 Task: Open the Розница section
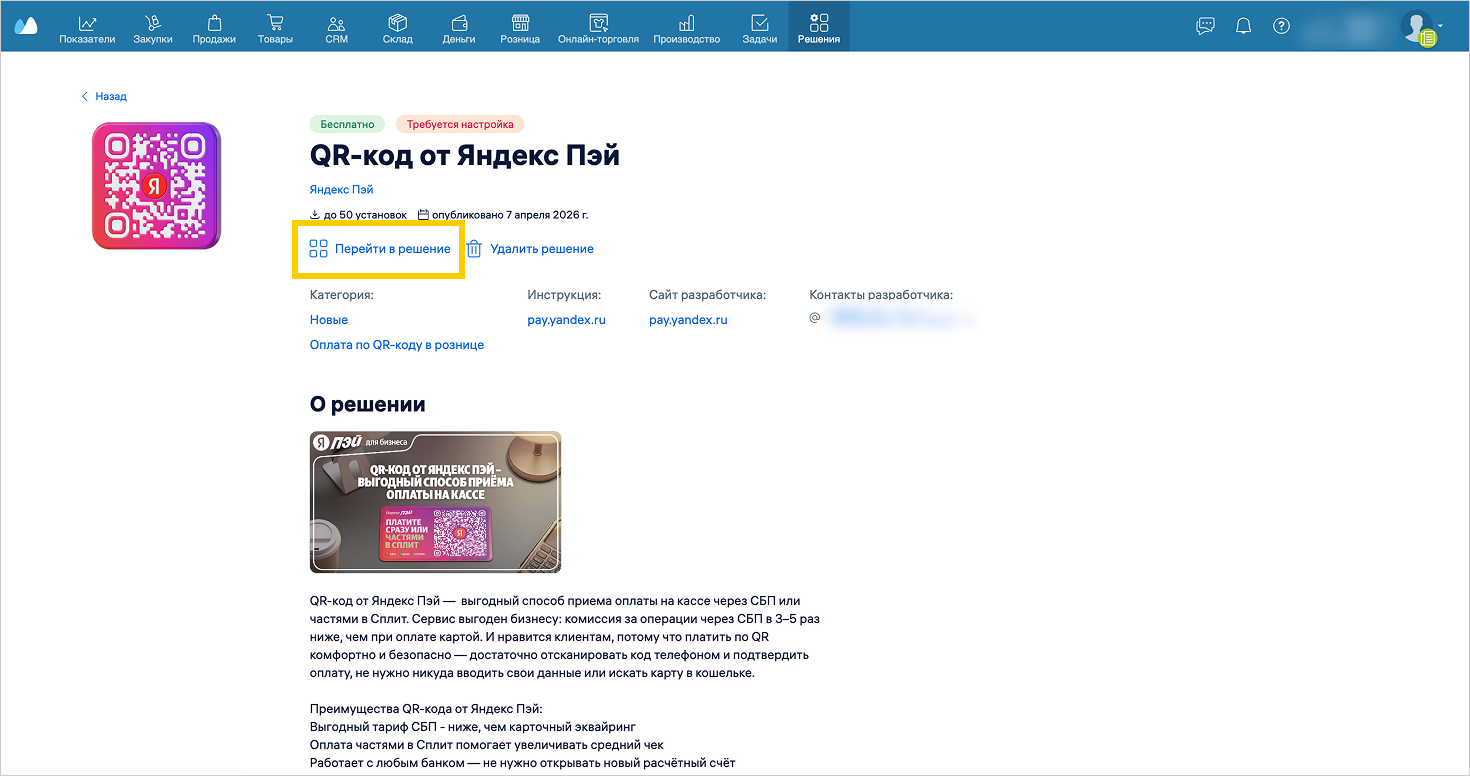coord(520,27)
